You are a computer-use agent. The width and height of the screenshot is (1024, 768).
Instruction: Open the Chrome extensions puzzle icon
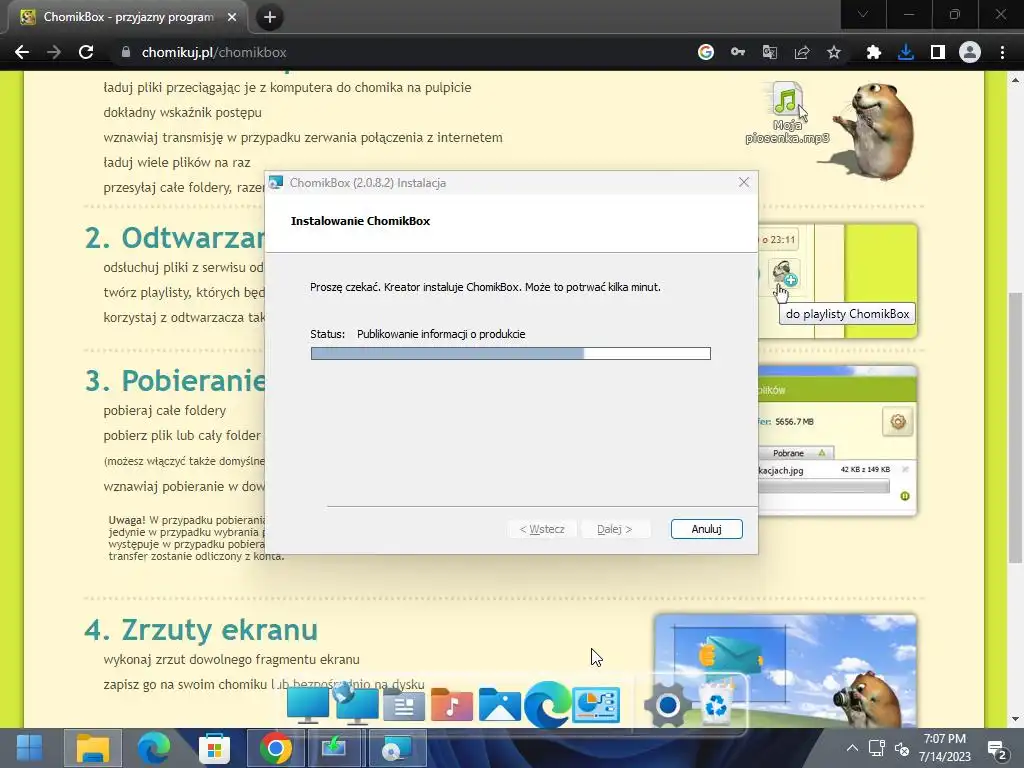pyautogui.click(x=873, y=52)
